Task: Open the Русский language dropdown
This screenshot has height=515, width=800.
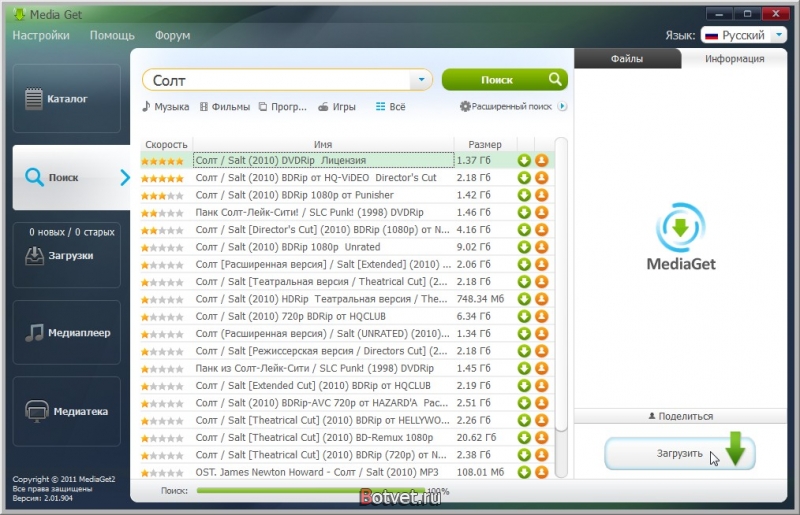Action: point(743,35)
